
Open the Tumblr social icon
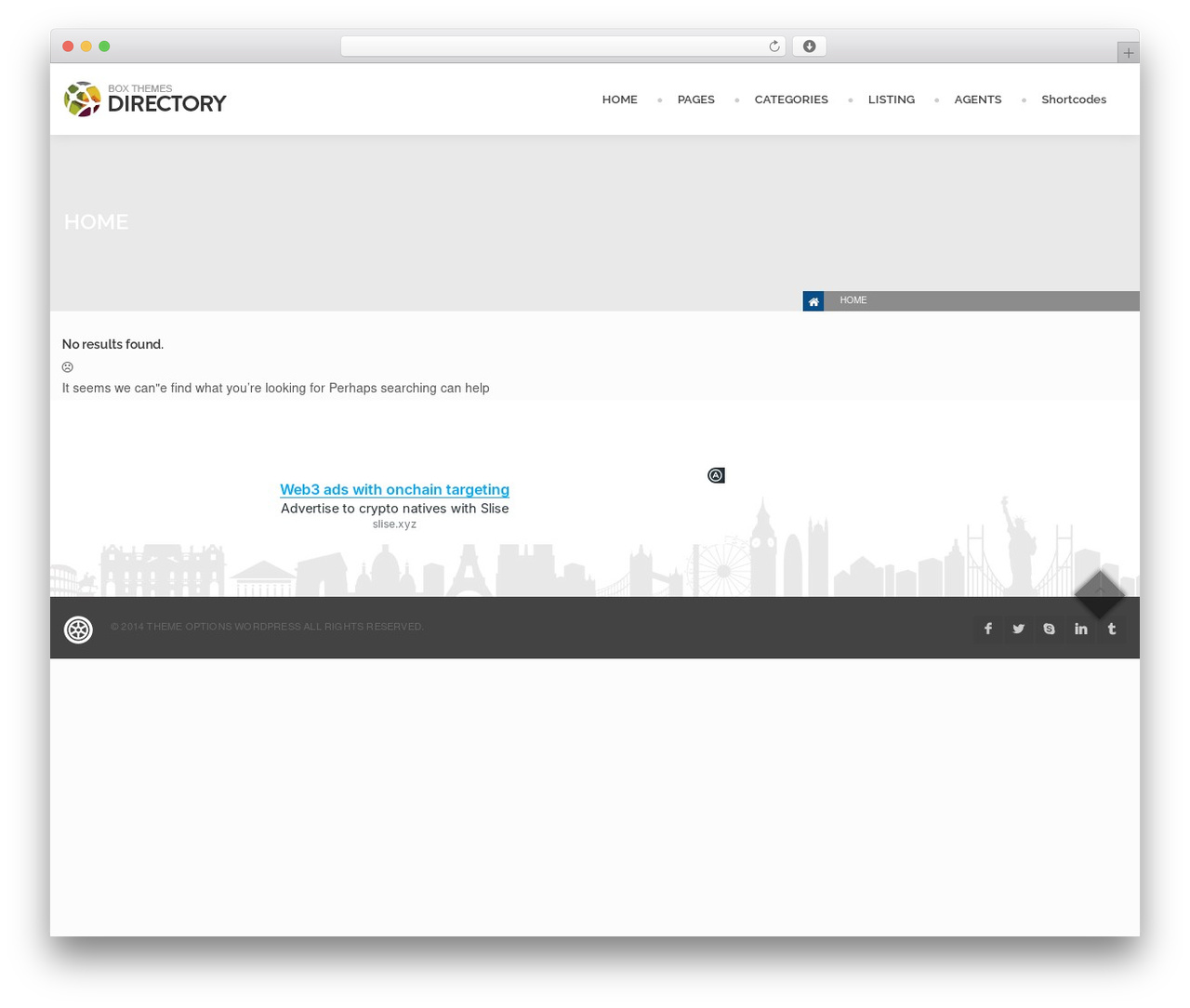coord(1112,629)
